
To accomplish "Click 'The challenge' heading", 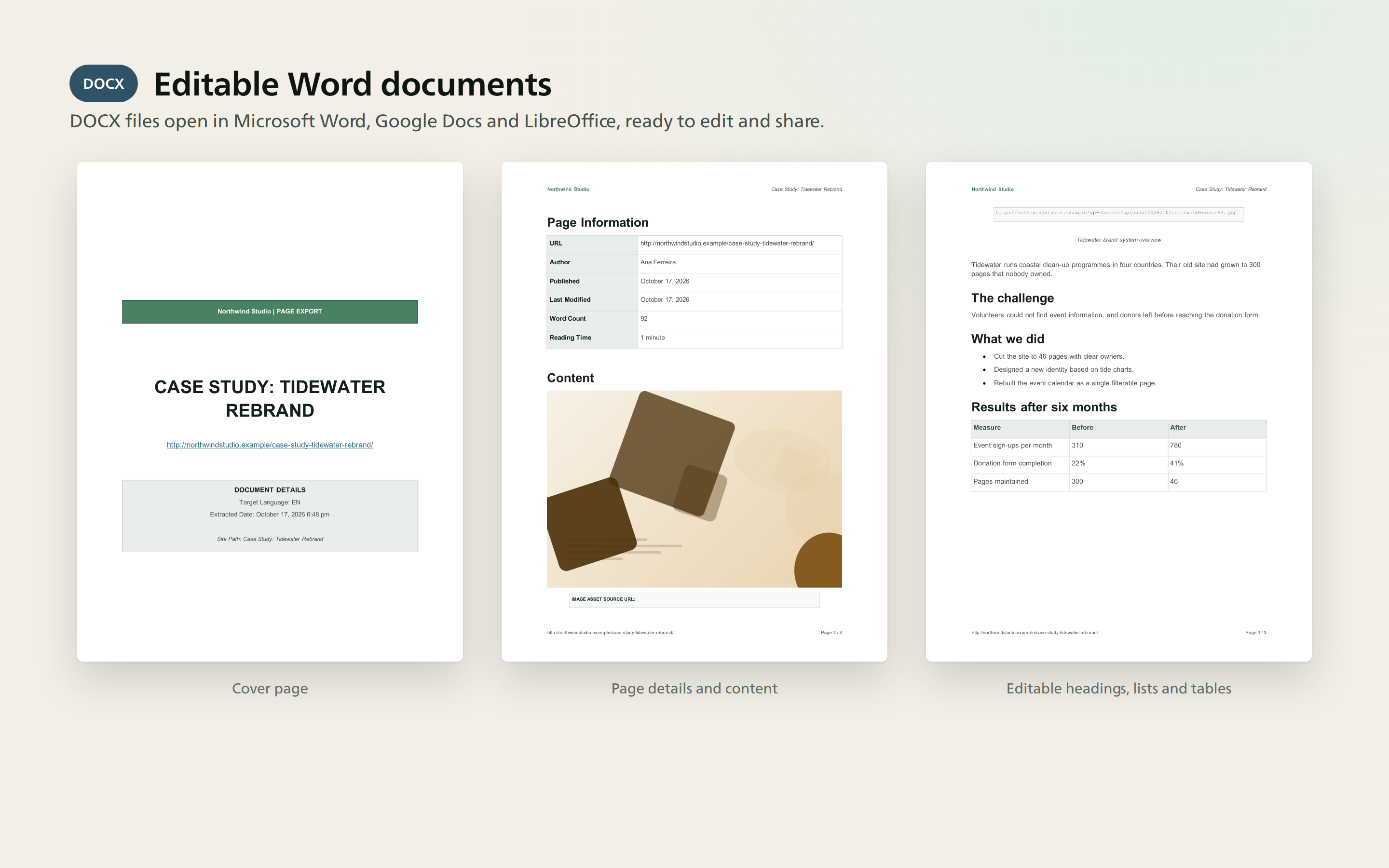I will point(1012,298).
